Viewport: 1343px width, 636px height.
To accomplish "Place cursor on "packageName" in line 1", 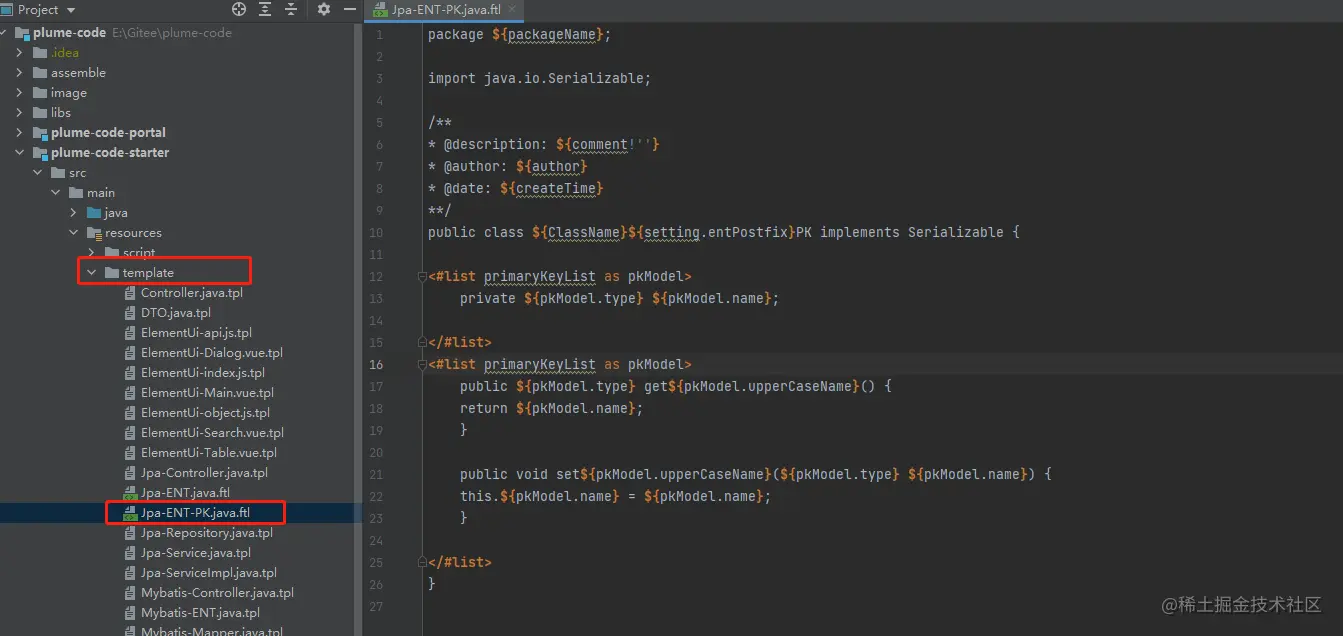I will coord(552,35).
